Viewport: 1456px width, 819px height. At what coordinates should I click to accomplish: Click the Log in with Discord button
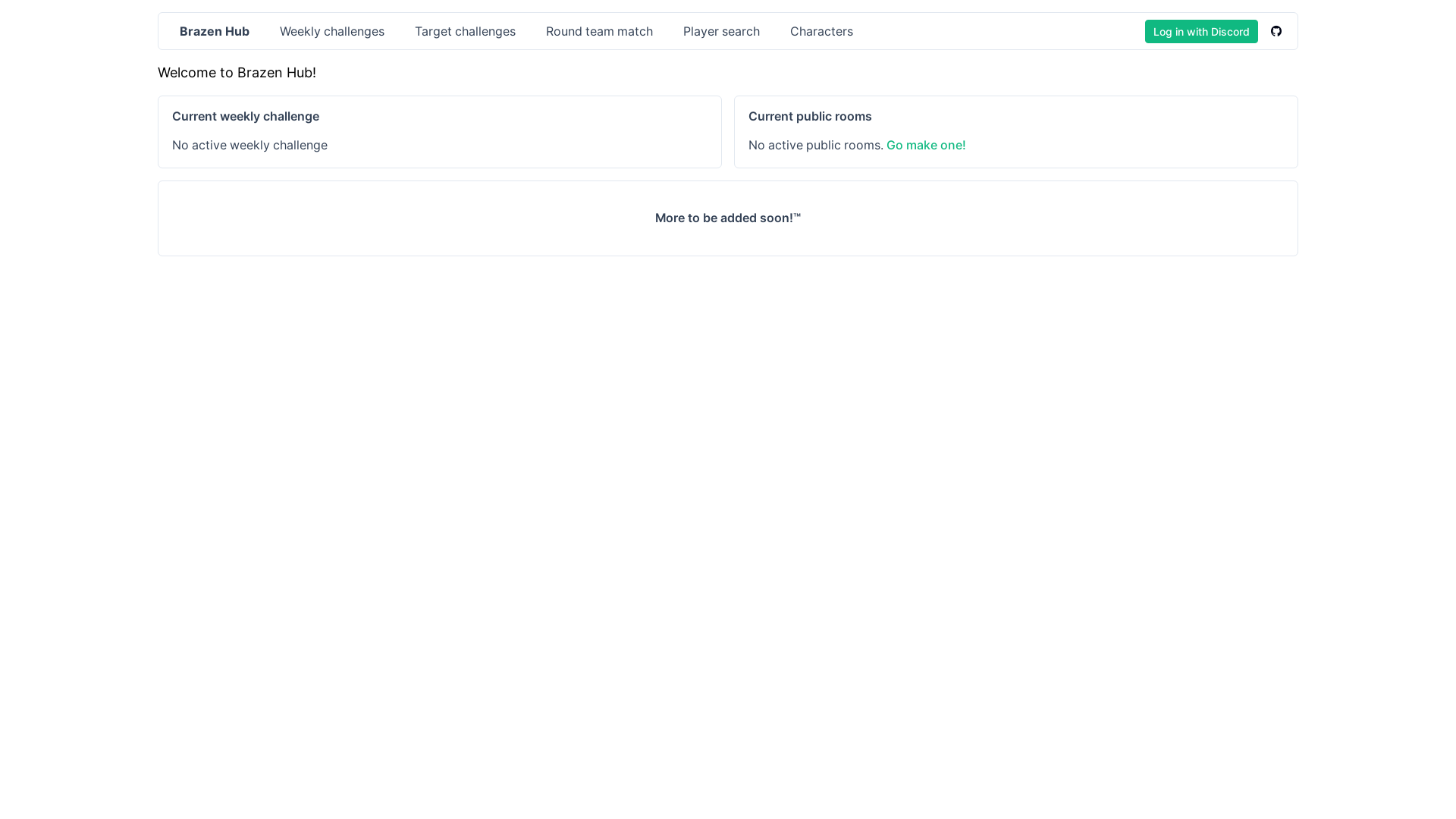coord(1201,31)
